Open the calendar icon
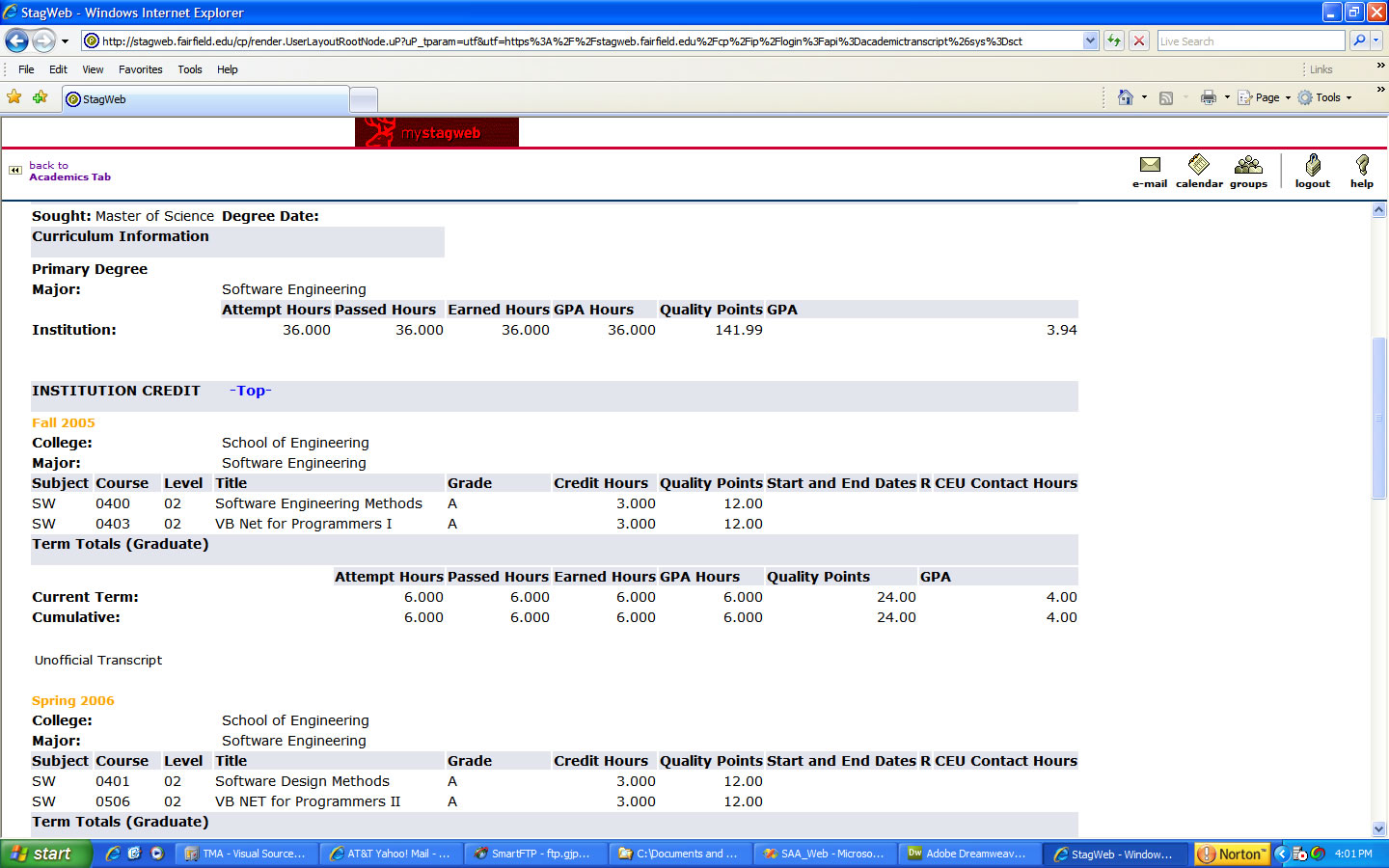Viewport: 1389px width, 868px height. click(x=1198, y=165)
